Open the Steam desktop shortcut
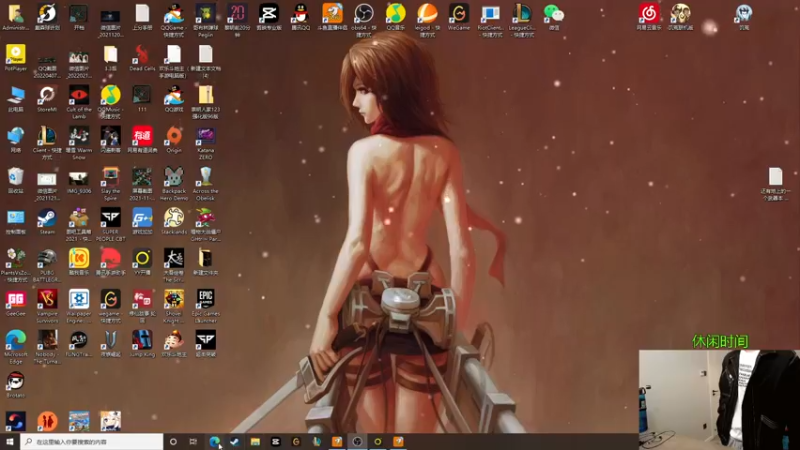 (x=47, y=222)
